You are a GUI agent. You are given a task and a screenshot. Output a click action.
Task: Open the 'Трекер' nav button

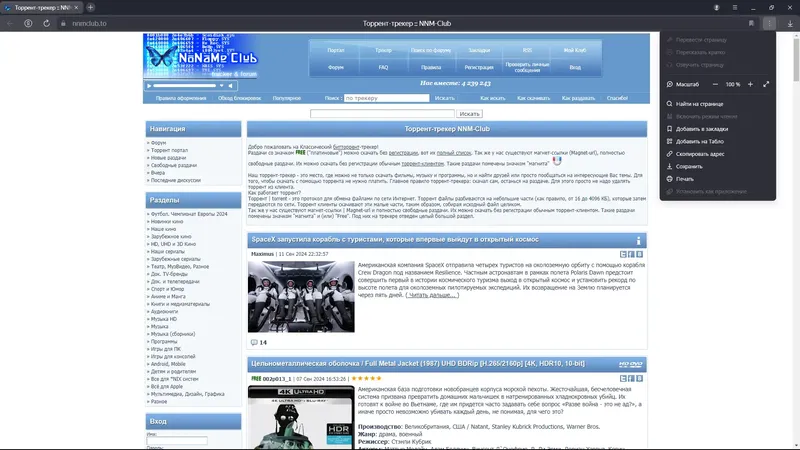pos(383,51)
